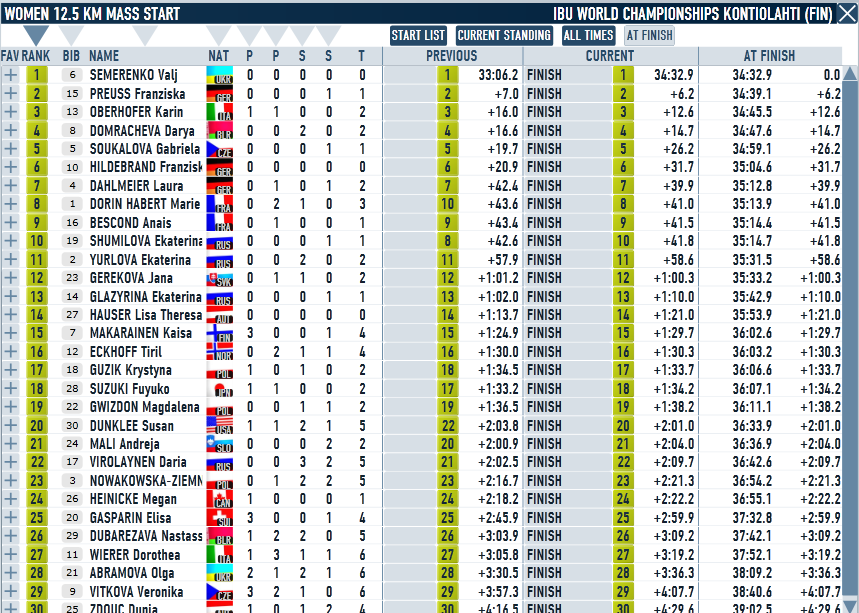
Task: Add HEINICKE Megan to favorites
Action: point(10,499)
